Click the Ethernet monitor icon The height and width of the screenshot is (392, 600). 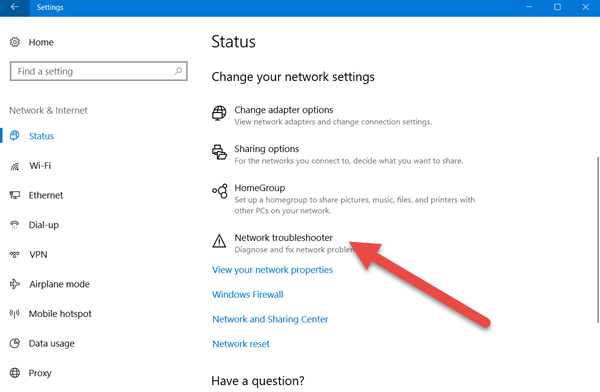pos(15,195)
